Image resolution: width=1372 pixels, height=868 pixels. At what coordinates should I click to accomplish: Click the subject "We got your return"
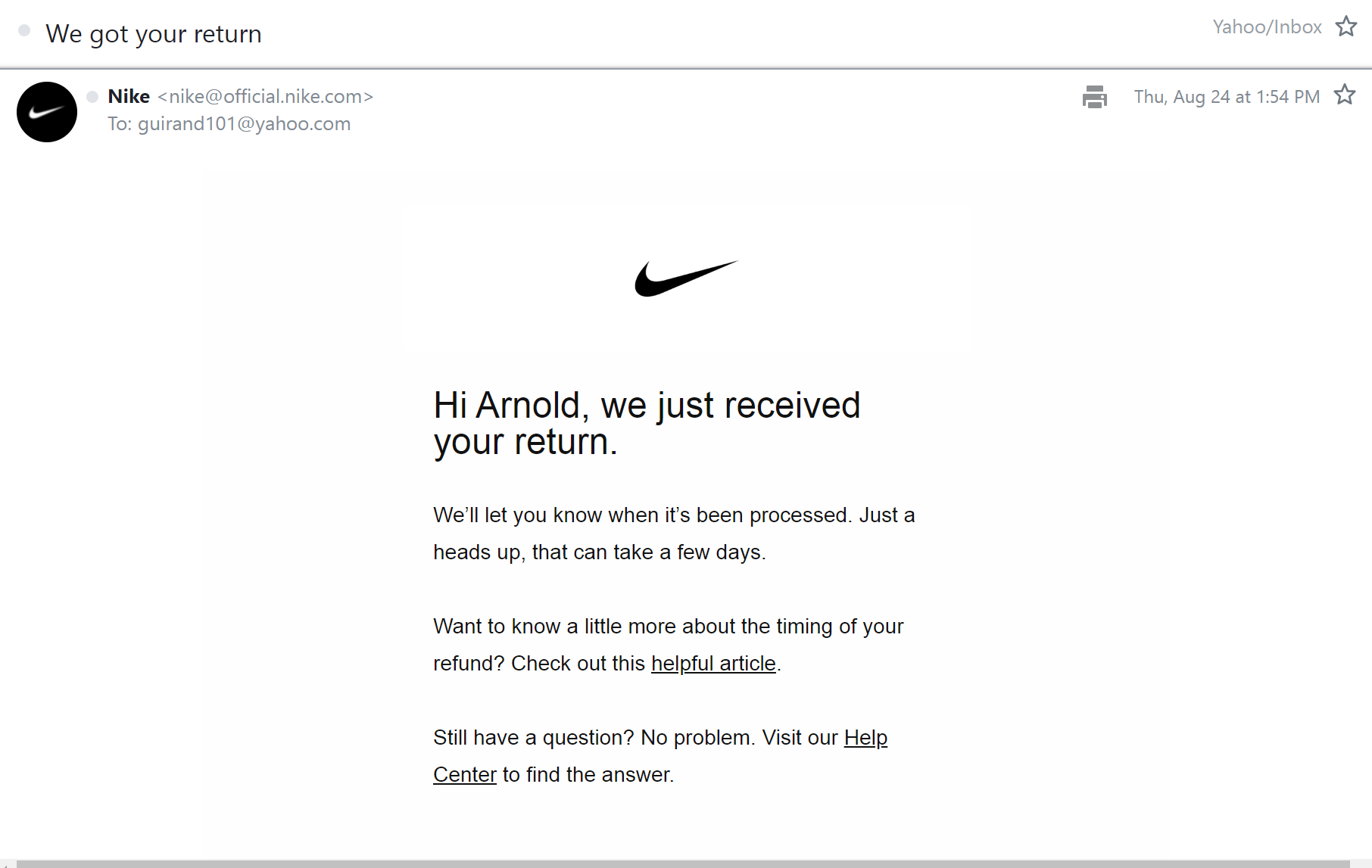point(154,34)
